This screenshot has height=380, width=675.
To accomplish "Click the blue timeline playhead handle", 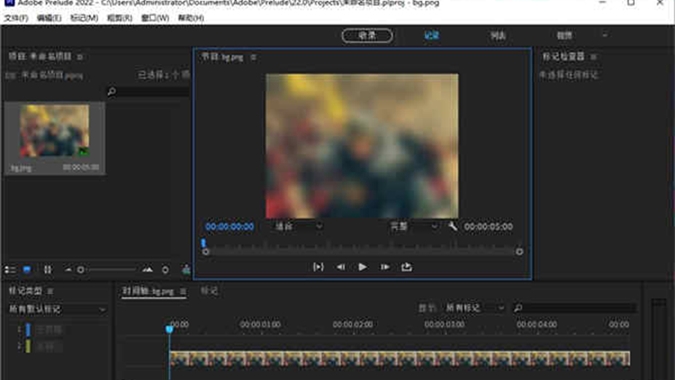I will pyautogui.click(x=169, y=329).
